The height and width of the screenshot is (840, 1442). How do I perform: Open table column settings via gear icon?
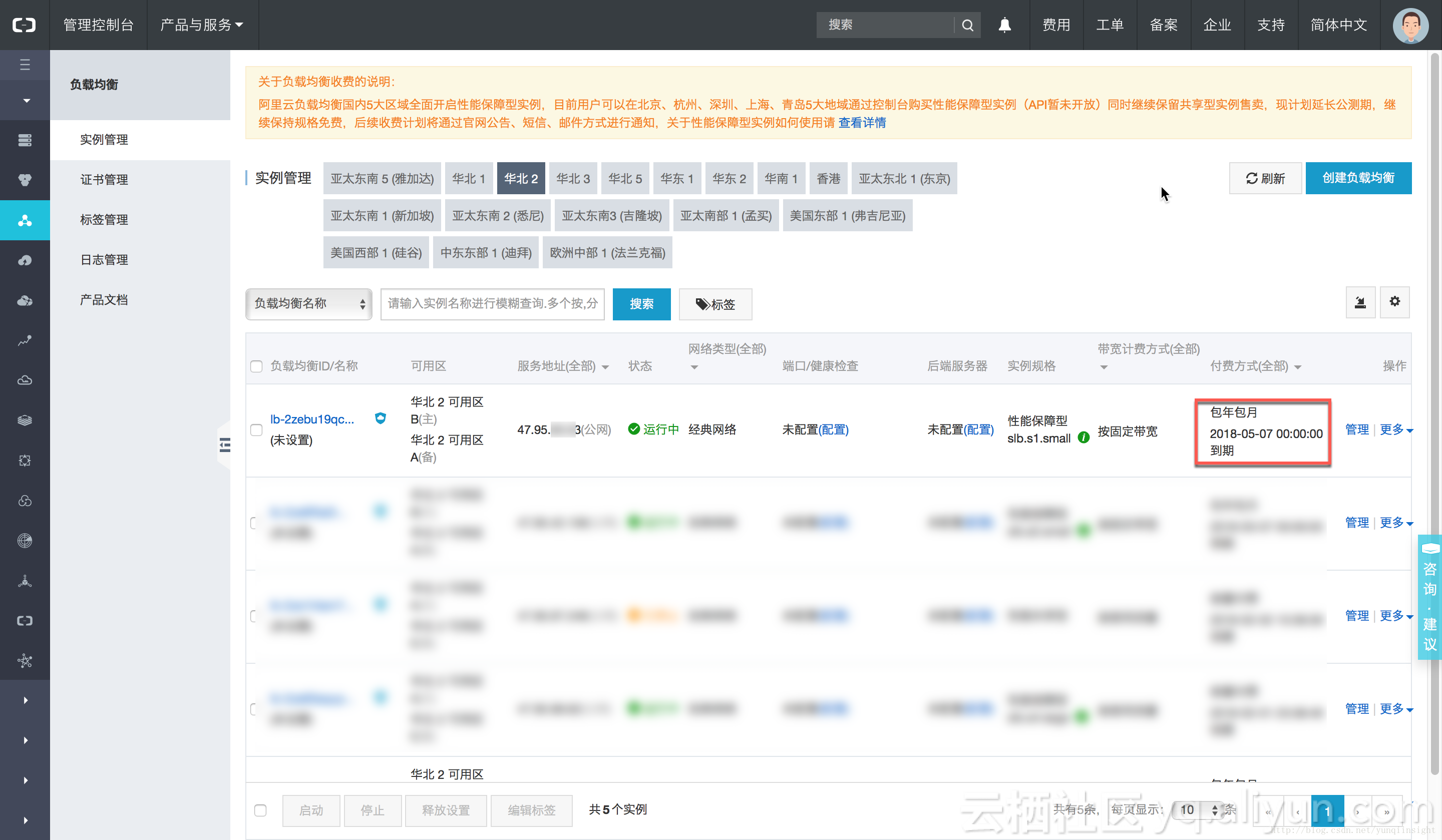1395,302
